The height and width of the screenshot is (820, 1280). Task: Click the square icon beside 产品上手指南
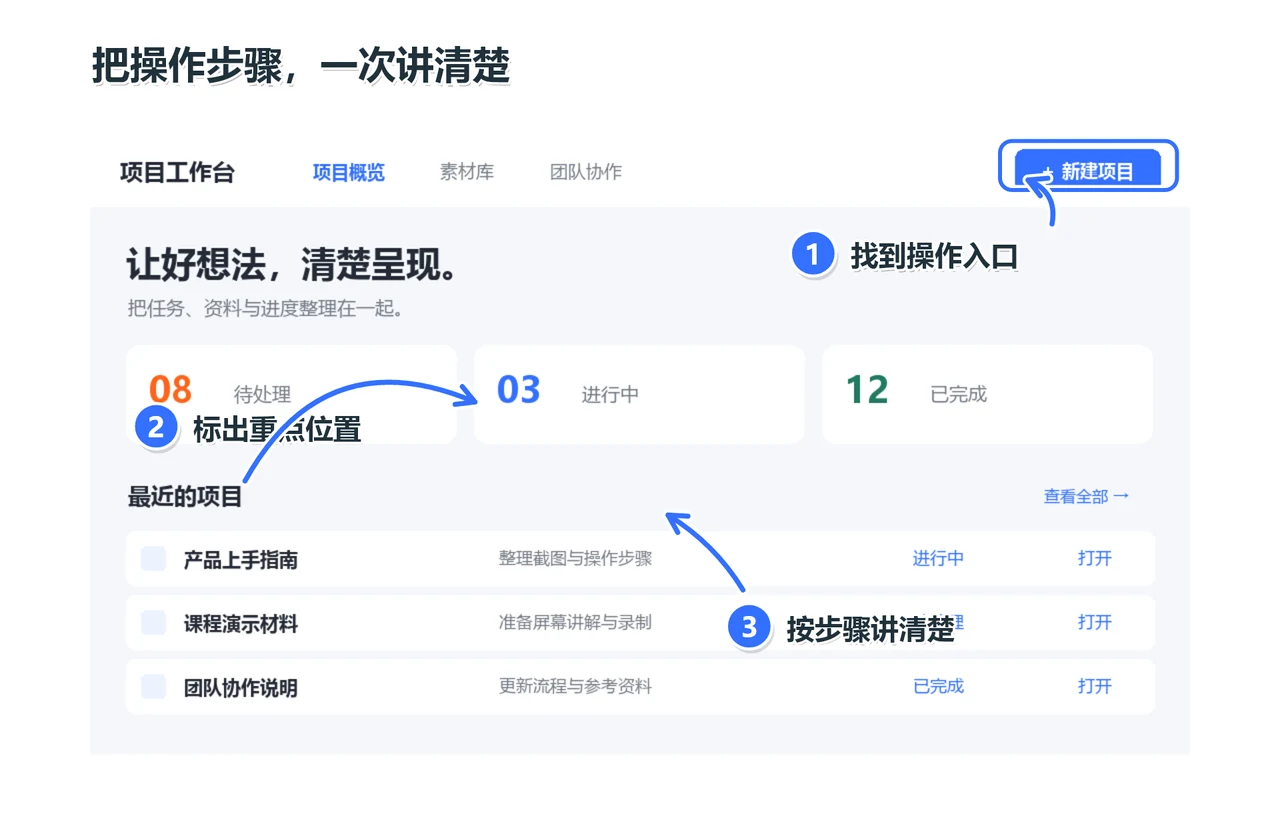coord(153,559)
